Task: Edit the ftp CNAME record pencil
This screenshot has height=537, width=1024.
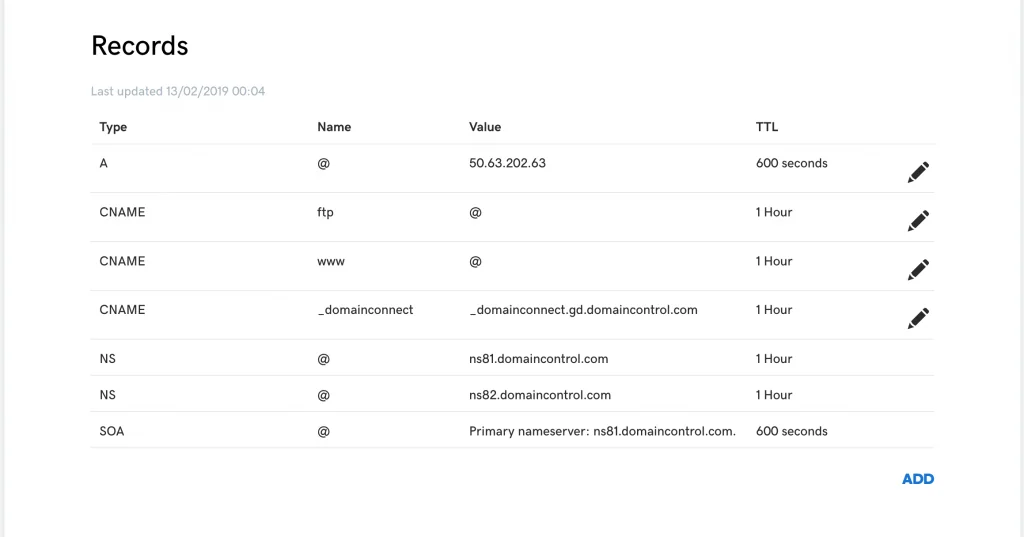Action: point(918,221)
